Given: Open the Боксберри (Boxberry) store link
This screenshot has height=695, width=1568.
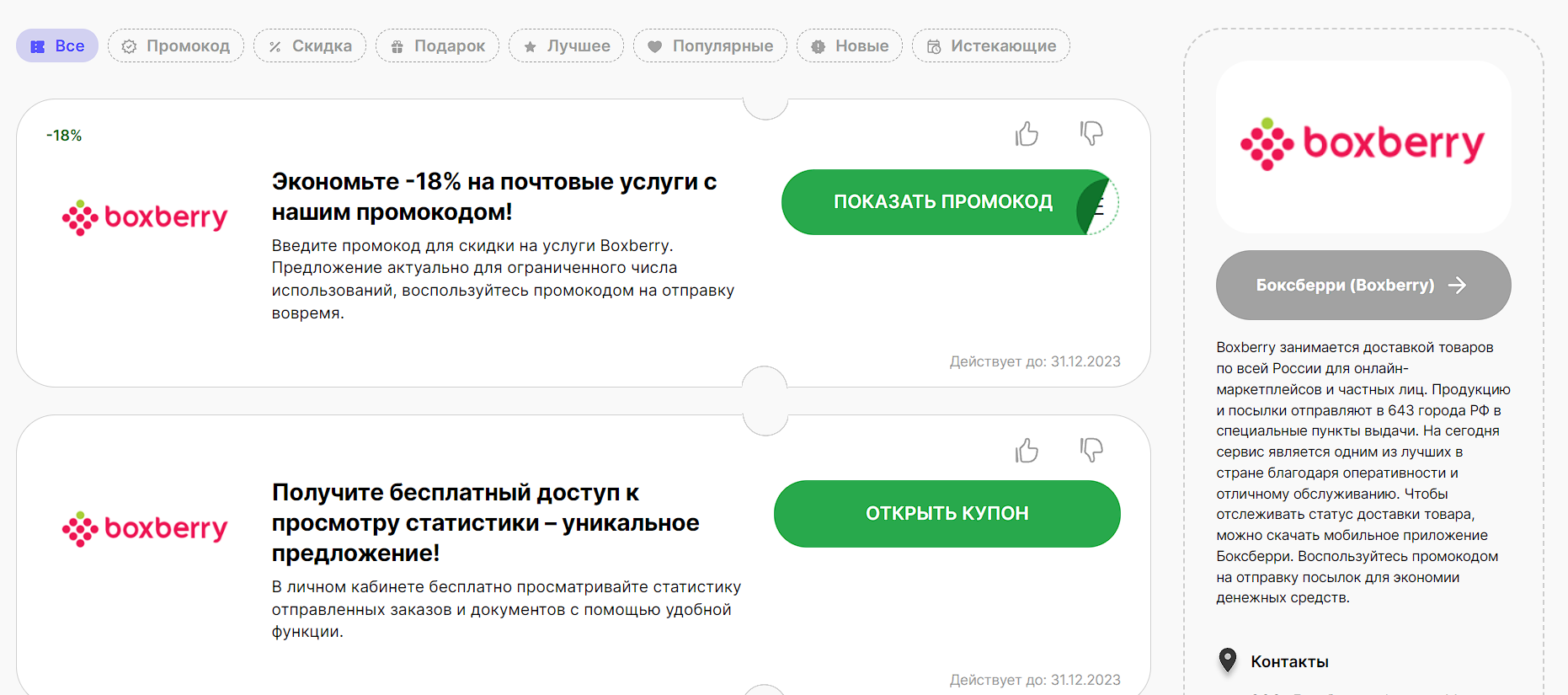Looking at the screenshot, I should 1363,286.
